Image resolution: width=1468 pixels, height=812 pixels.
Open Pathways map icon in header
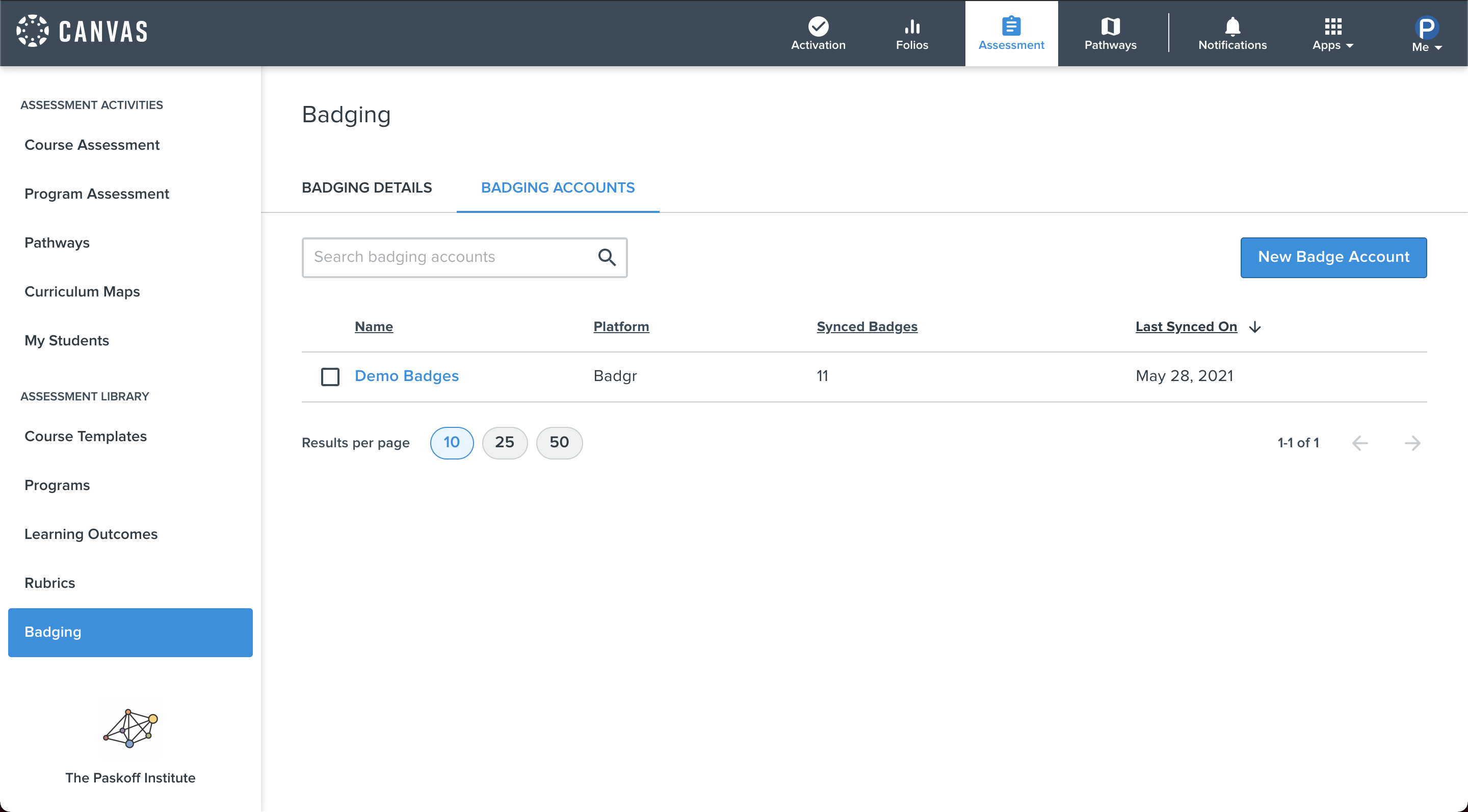1110,26
